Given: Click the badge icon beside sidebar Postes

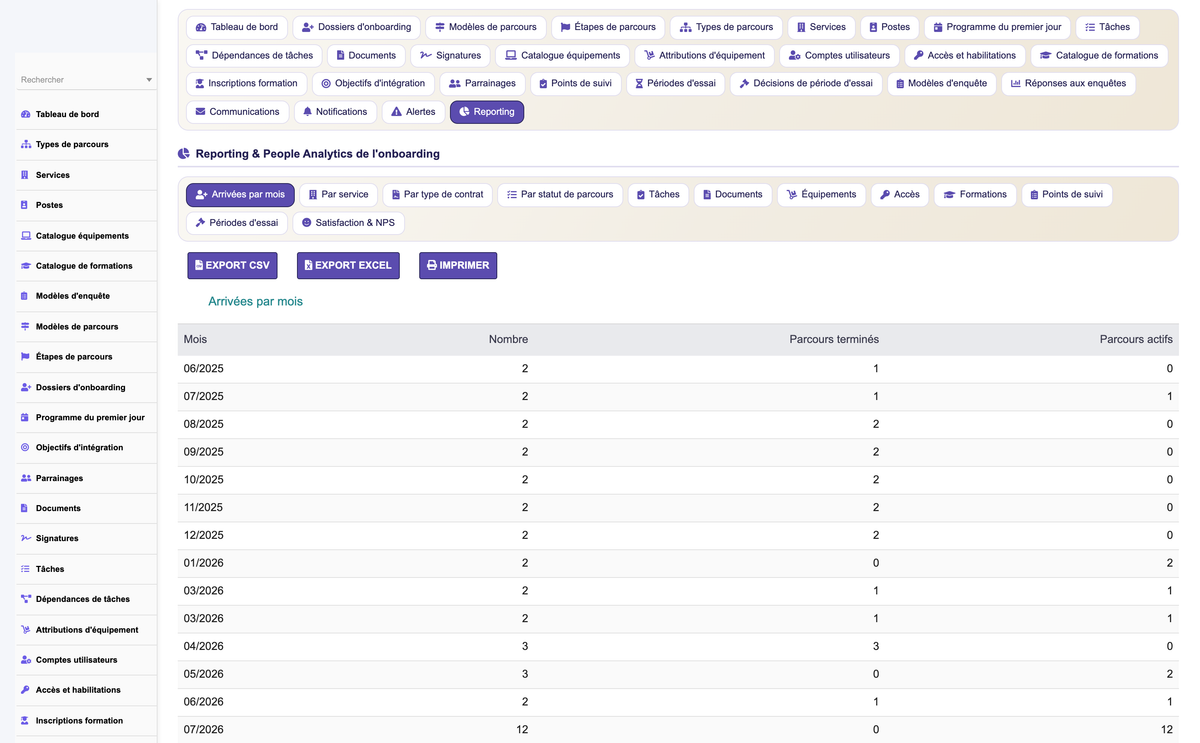Looking at the screenshot, I should (x=25, y=205).
